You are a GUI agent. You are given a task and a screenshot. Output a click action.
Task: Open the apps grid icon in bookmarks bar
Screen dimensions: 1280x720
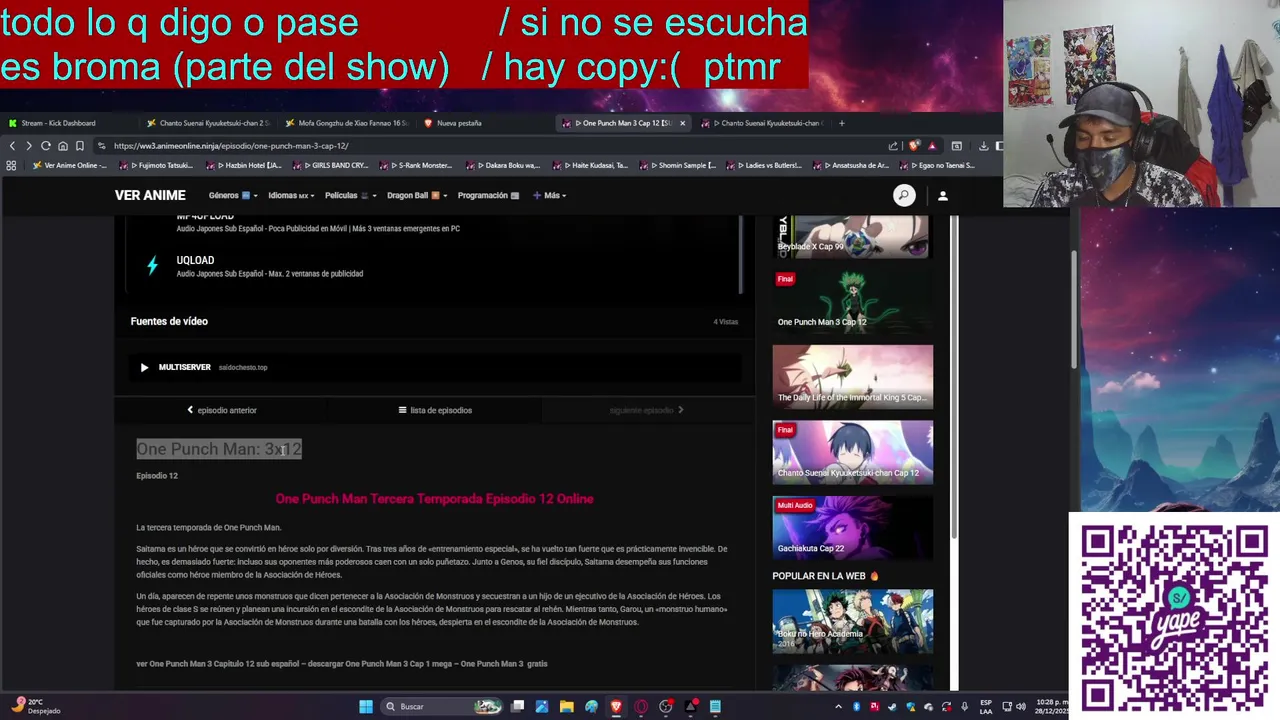(x=12, y=165)
